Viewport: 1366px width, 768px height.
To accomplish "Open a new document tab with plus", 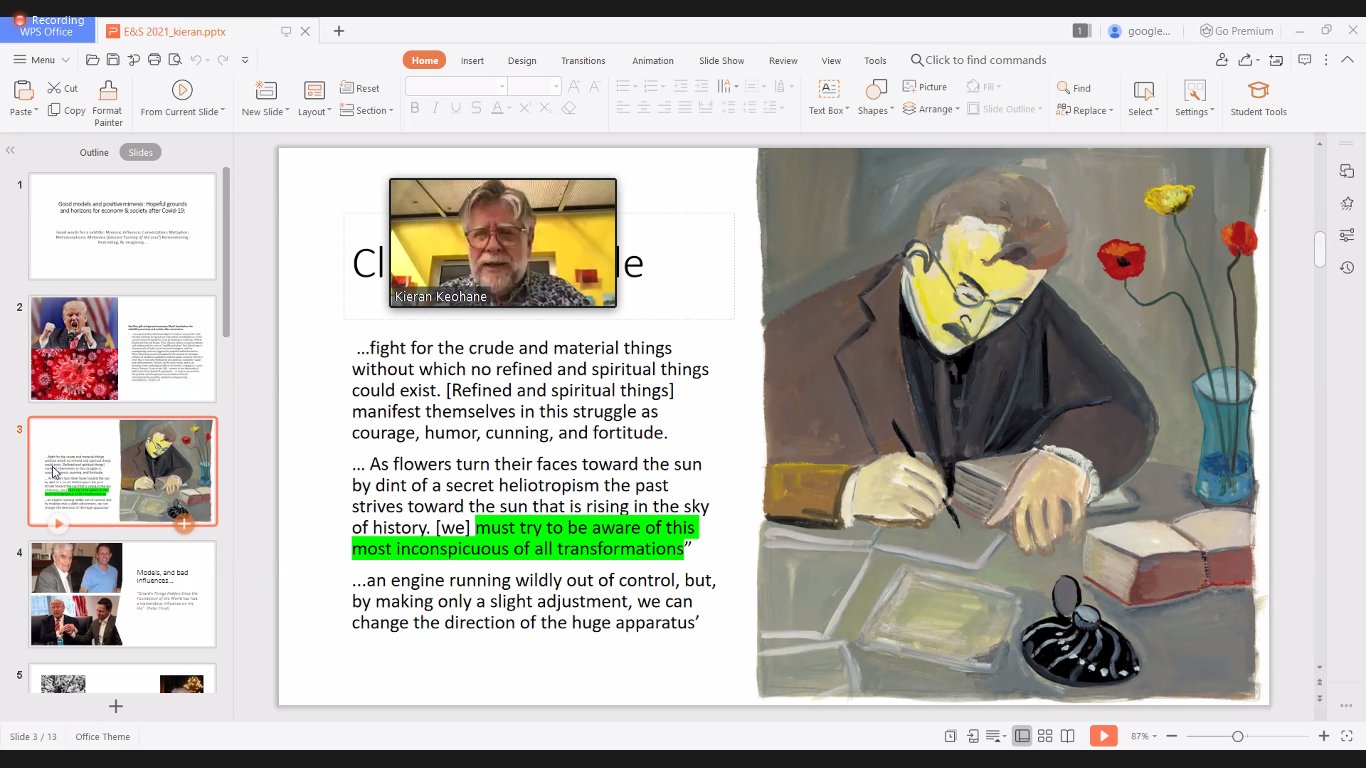I will point(339,31).
